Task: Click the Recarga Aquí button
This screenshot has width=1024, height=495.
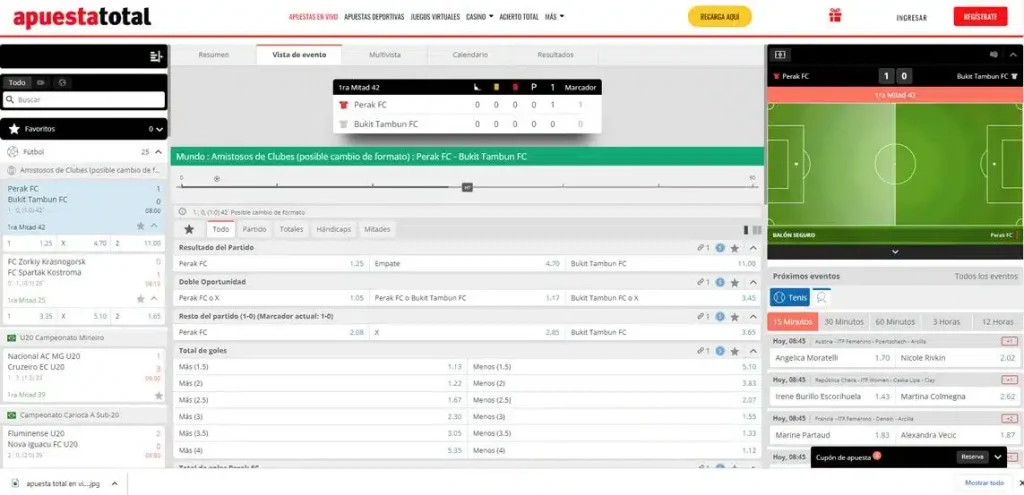Action: pos(720,16)
